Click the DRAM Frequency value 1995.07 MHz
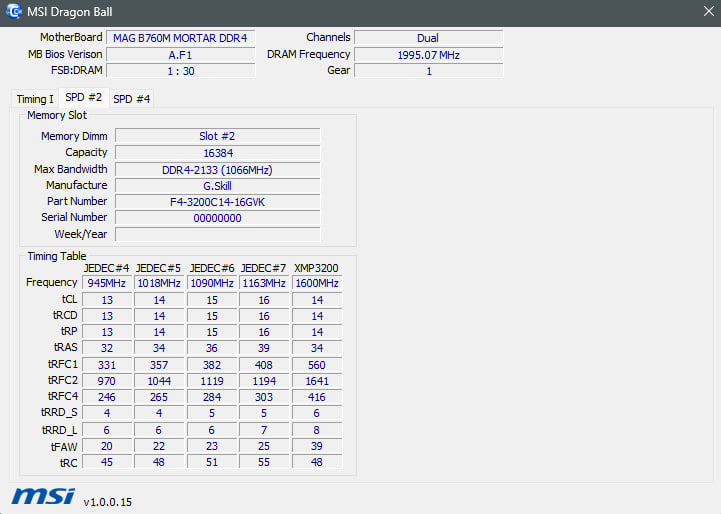The width and height of the screenshot is (721, 514). click(x=428, y=55)
